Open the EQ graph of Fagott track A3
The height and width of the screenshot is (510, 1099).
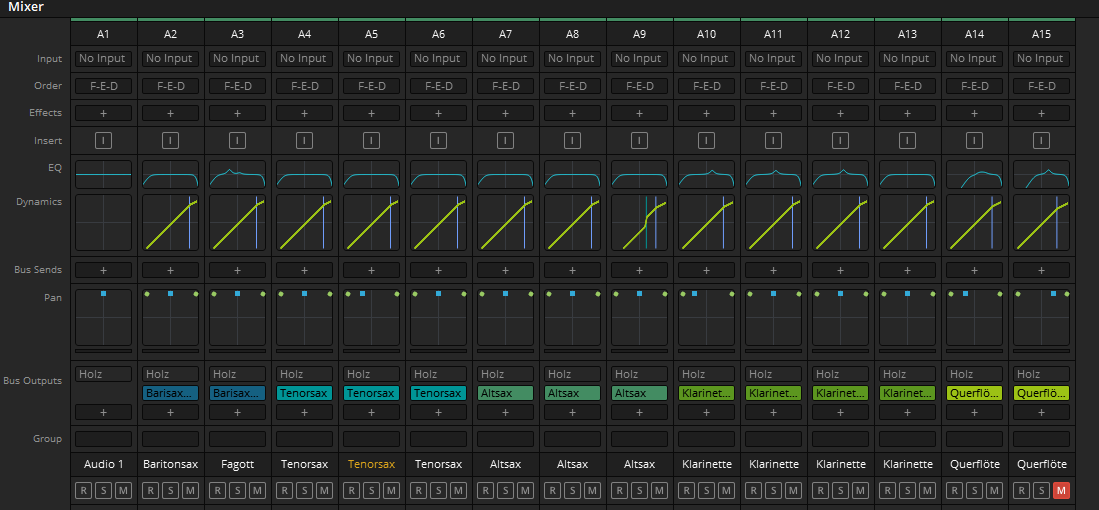tap(238, 174)
